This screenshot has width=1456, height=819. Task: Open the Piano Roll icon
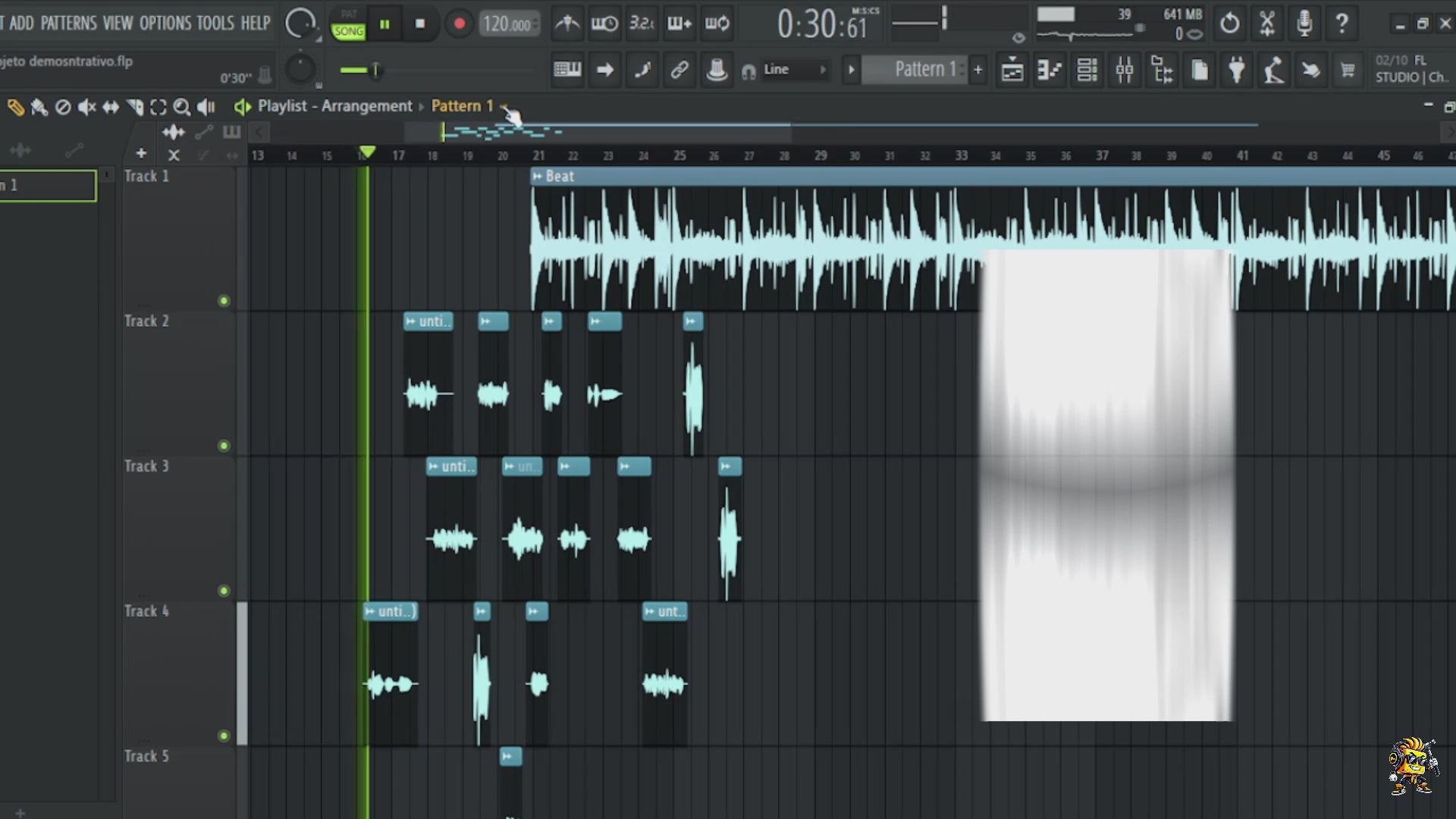pos(1050,71)
